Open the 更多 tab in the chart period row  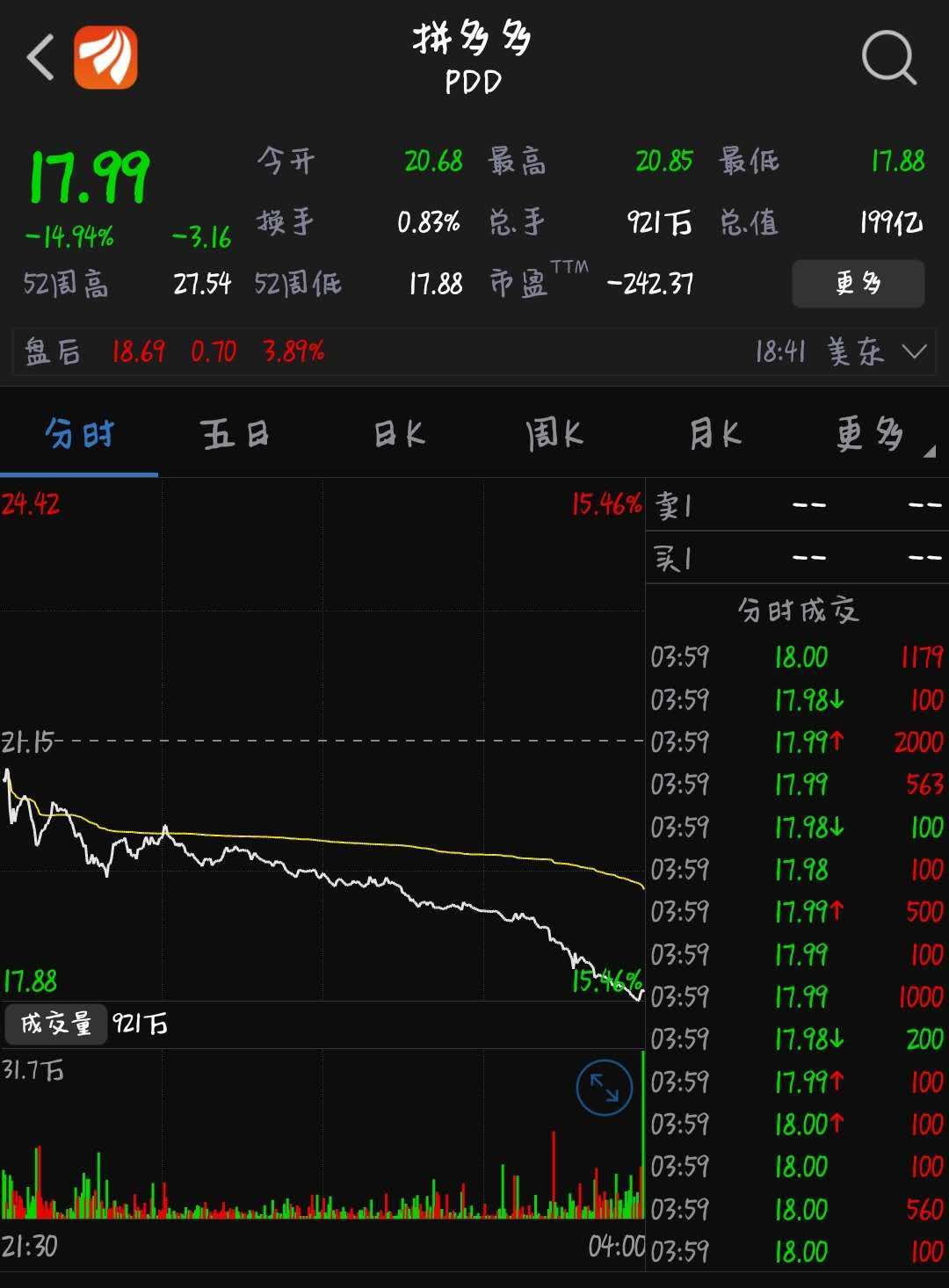coord(869,434)
